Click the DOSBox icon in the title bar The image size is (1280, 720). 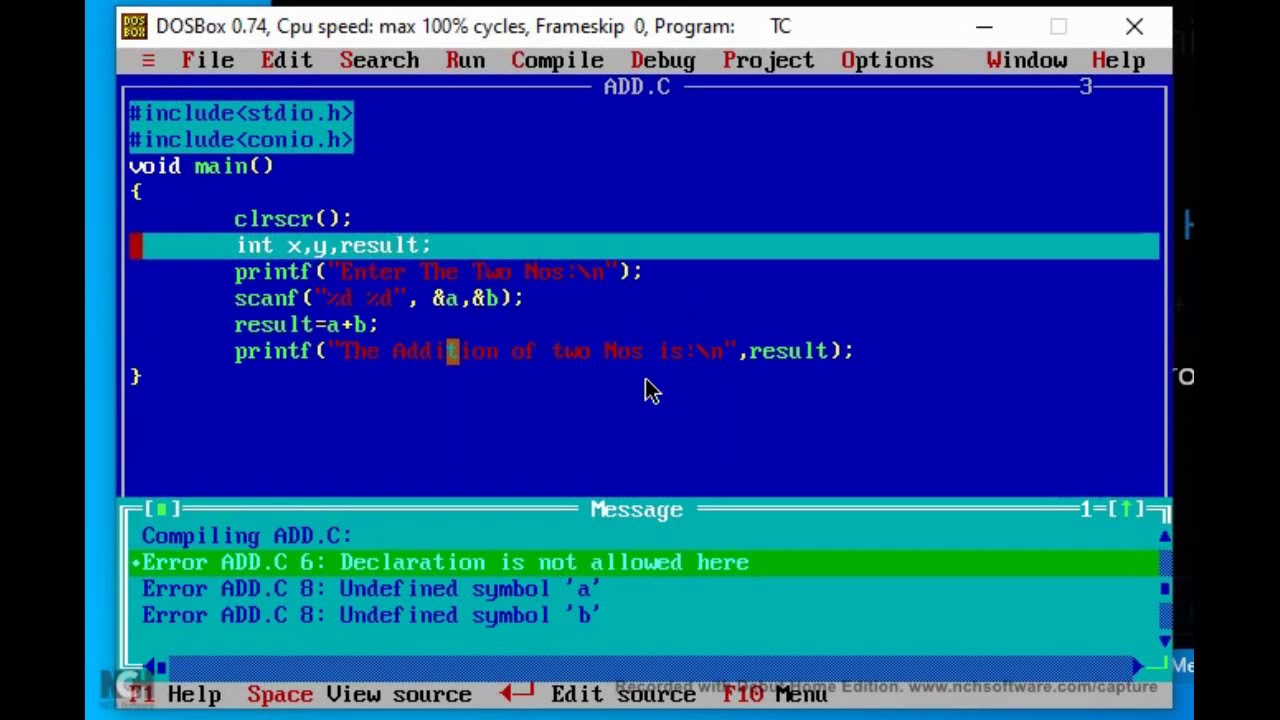click(x=135, y=27)
